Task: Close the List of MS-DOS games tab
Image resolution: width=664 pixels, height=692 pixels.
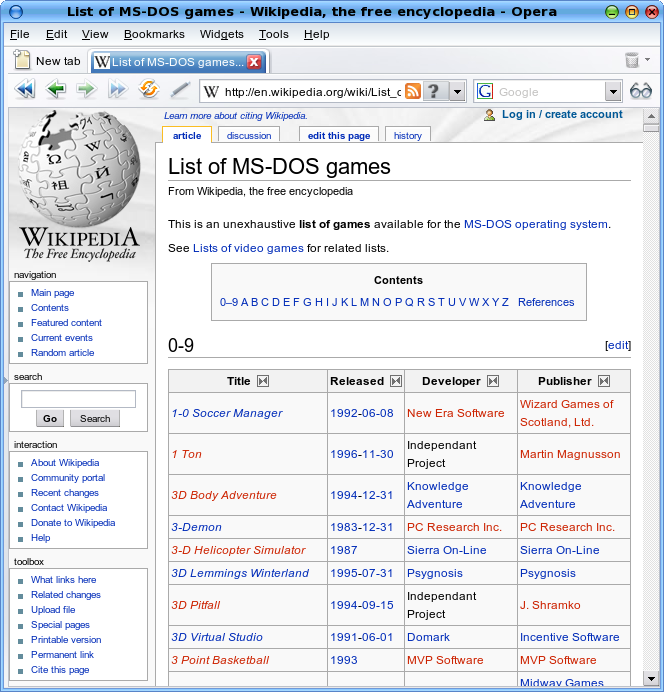Action: [254, 62]
